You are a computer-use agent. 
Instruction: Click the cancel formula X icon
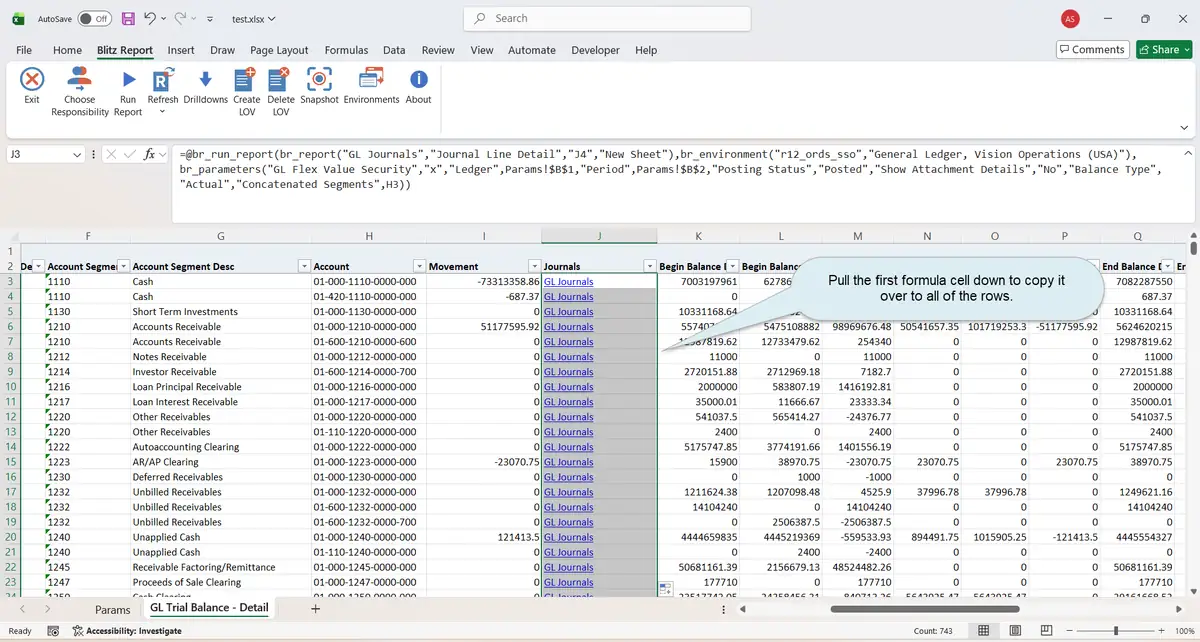(x=112, y=155)
